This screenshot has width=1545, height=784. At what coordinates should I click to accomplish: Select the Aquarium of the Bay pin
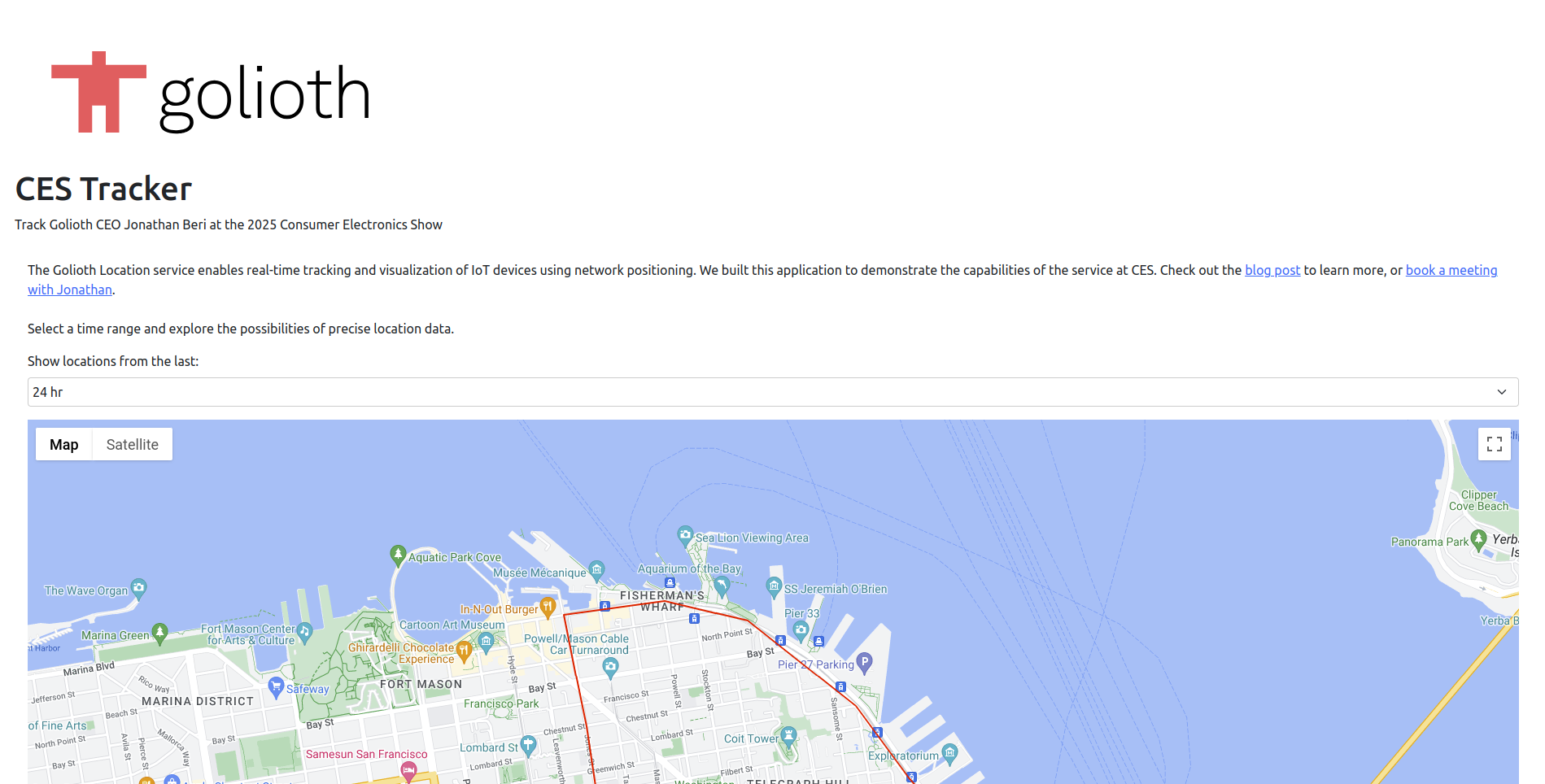[x=722, y=585]
